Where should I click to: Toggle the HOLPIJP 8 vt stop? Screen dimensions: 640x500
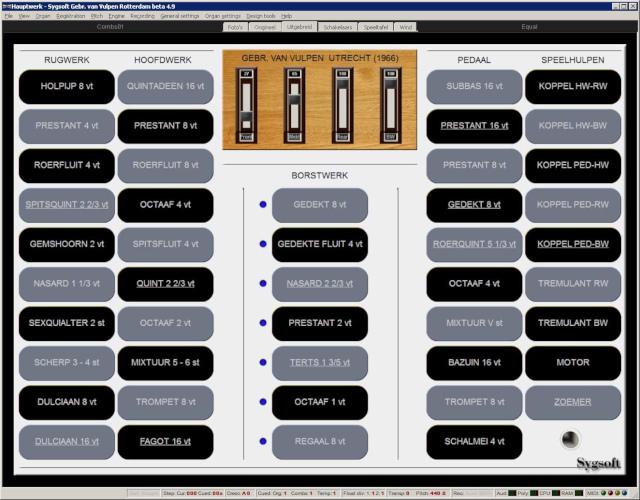pyautogui.click(x=66, y=87)
